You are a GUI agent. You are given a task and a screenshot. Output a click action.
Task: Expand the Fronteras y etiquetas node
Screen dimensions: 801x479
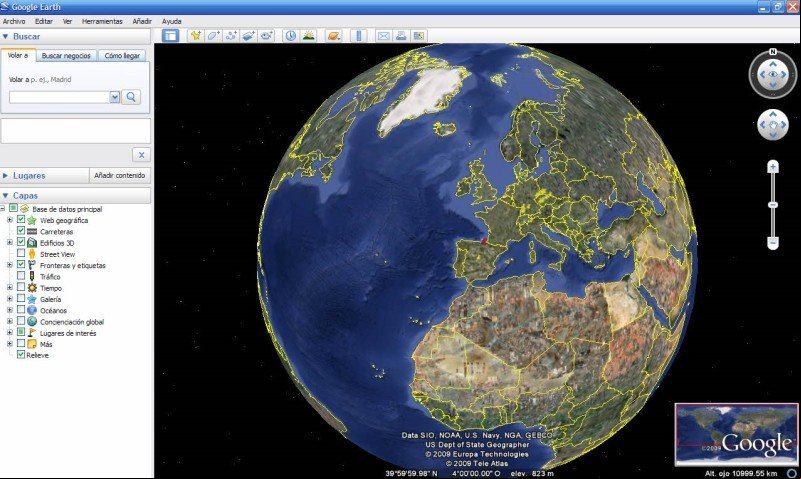[x=10, y=265]
